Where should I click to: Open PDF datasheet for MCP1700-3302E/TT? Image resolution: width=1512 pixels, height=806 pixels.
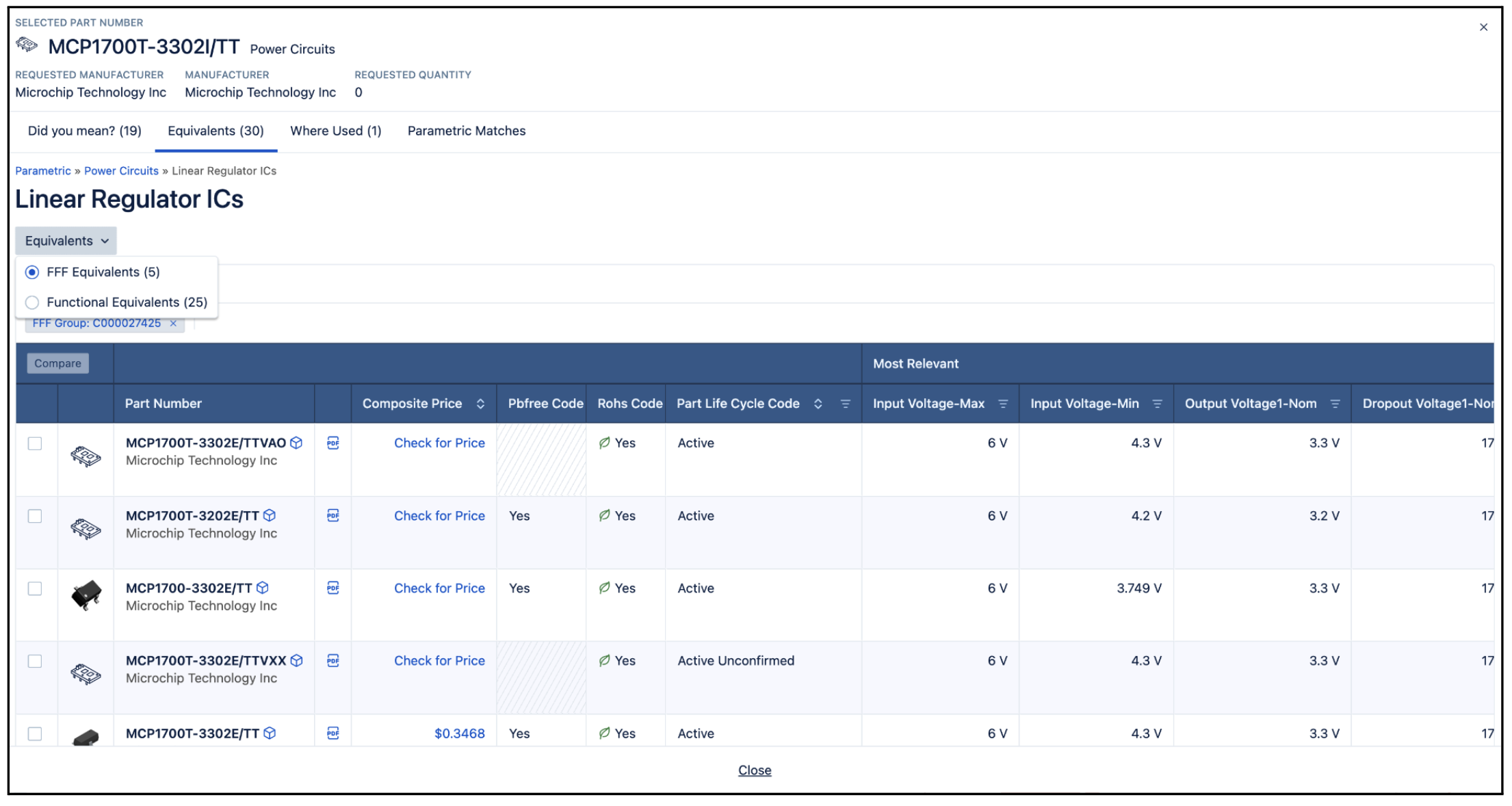coord(333,588)
